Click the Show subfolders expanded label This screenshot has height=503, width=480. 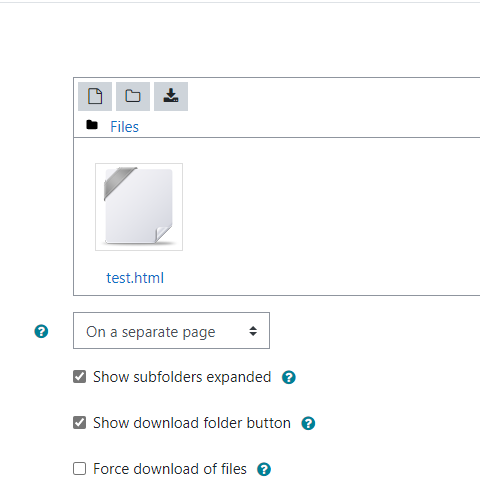click(182, 377)
